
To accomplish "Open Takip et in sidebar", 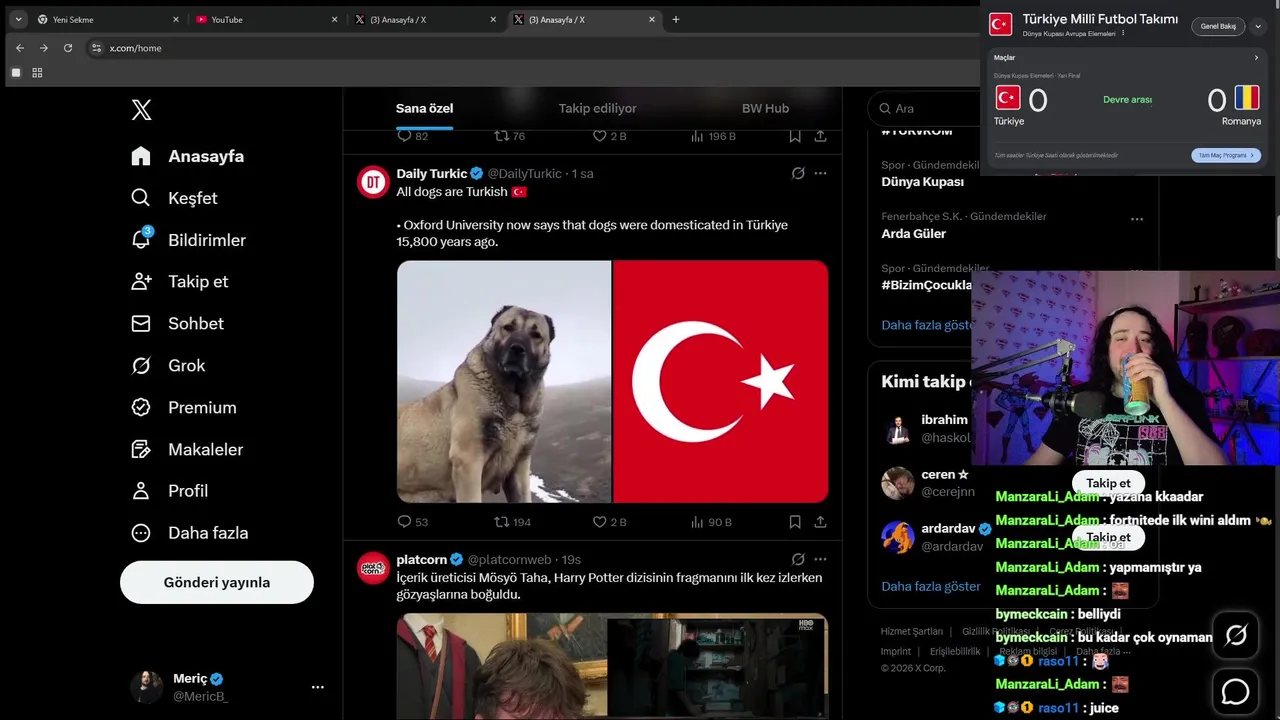I will pyautogui.click(x=180, y=282).
